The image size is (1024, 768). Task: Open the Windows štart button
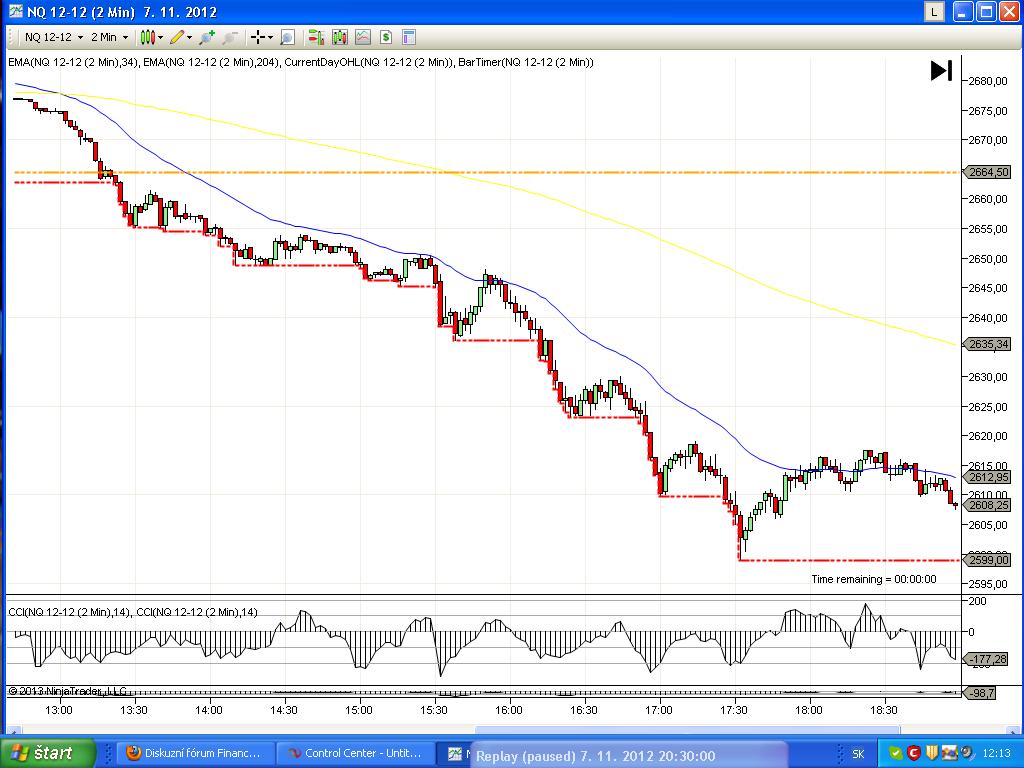[48, 753]
